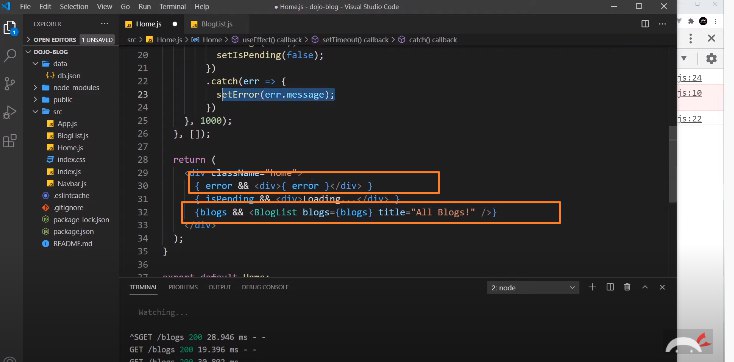Open the Help menu
734x362 pixels.
(202, 7)
